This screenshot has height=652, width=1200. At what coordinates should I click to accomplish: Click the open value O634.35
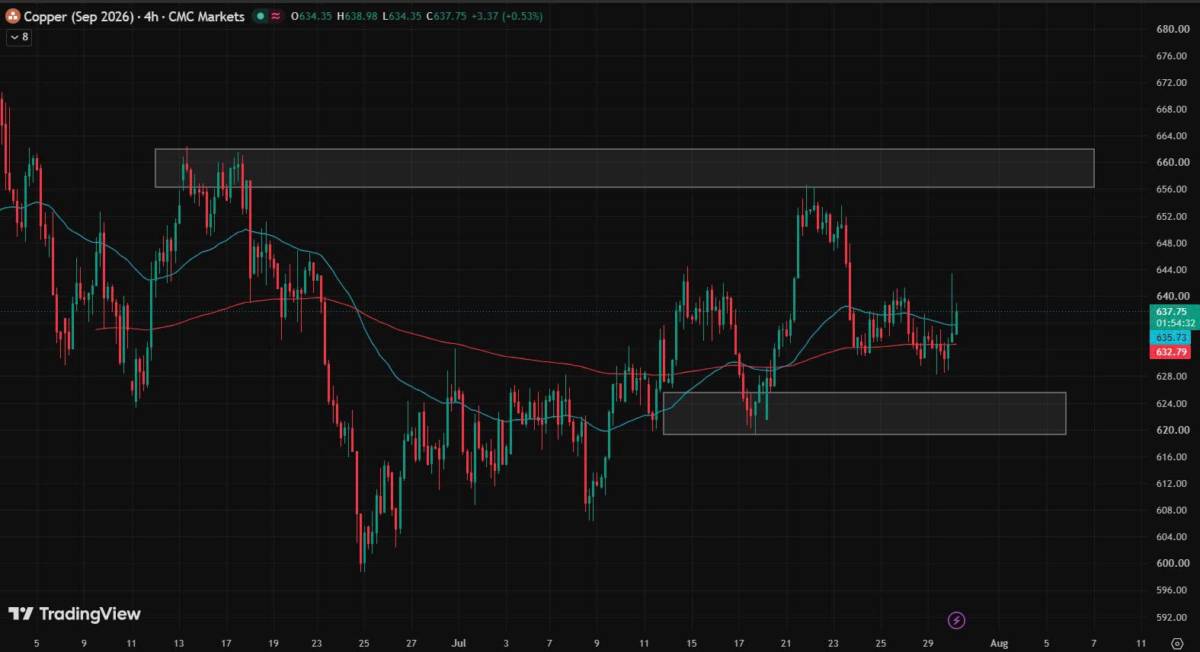click(x=310, y=17)
